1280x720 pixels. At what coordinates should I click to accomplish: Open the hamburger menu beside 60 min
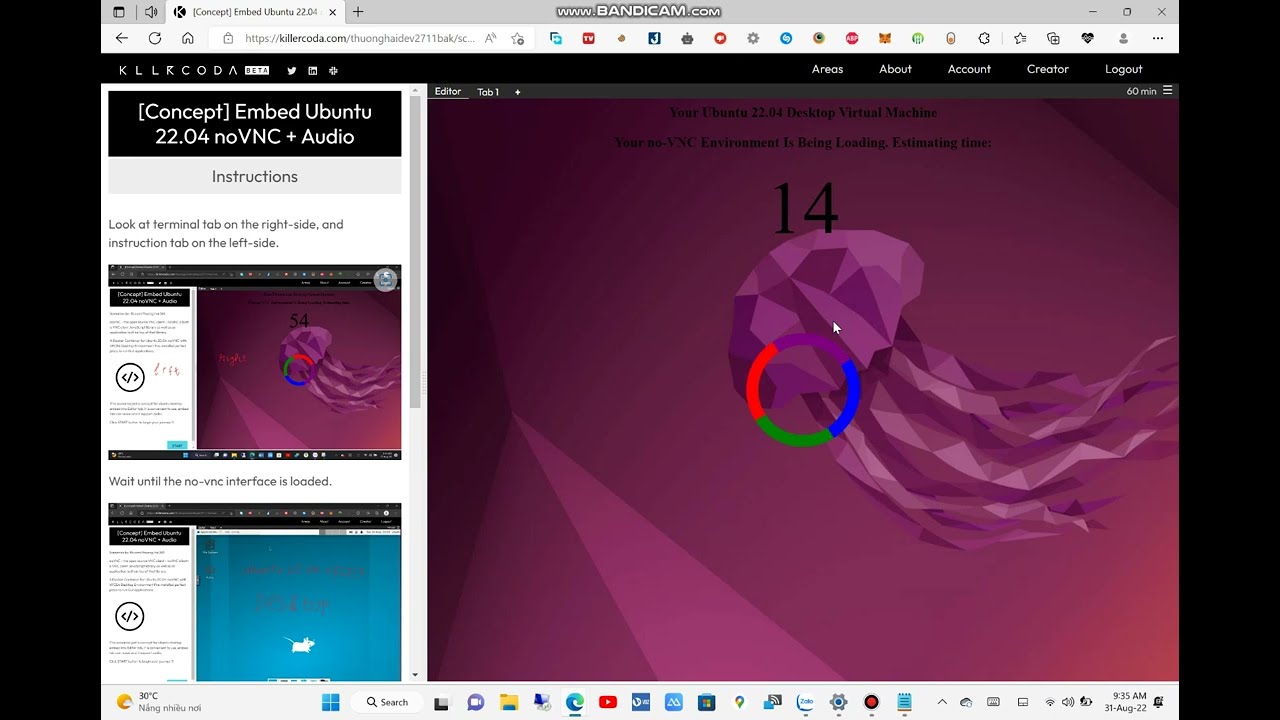1167,91
